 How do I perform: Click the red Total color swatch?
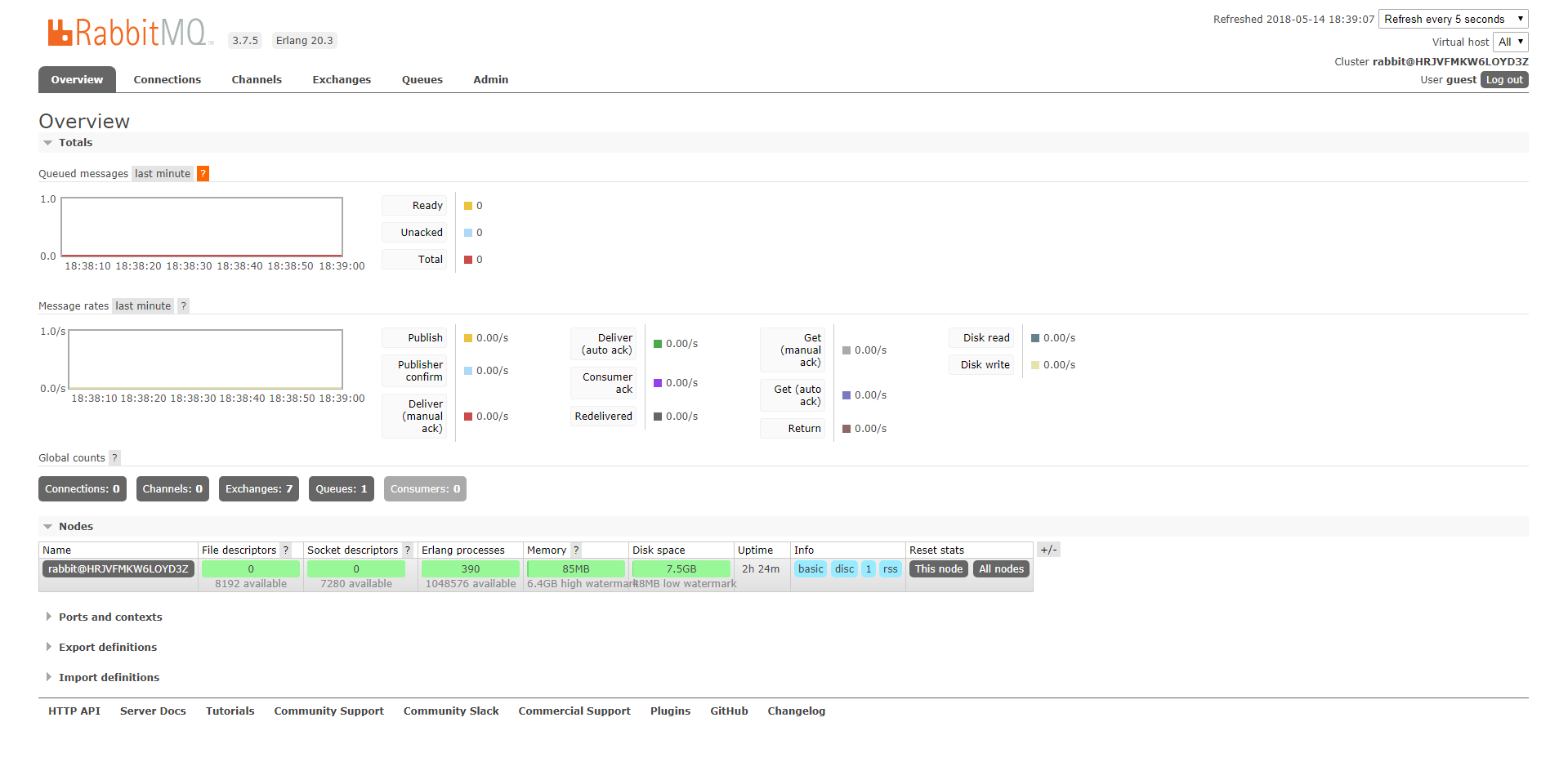pyautogui.click(x=468, y=260)
